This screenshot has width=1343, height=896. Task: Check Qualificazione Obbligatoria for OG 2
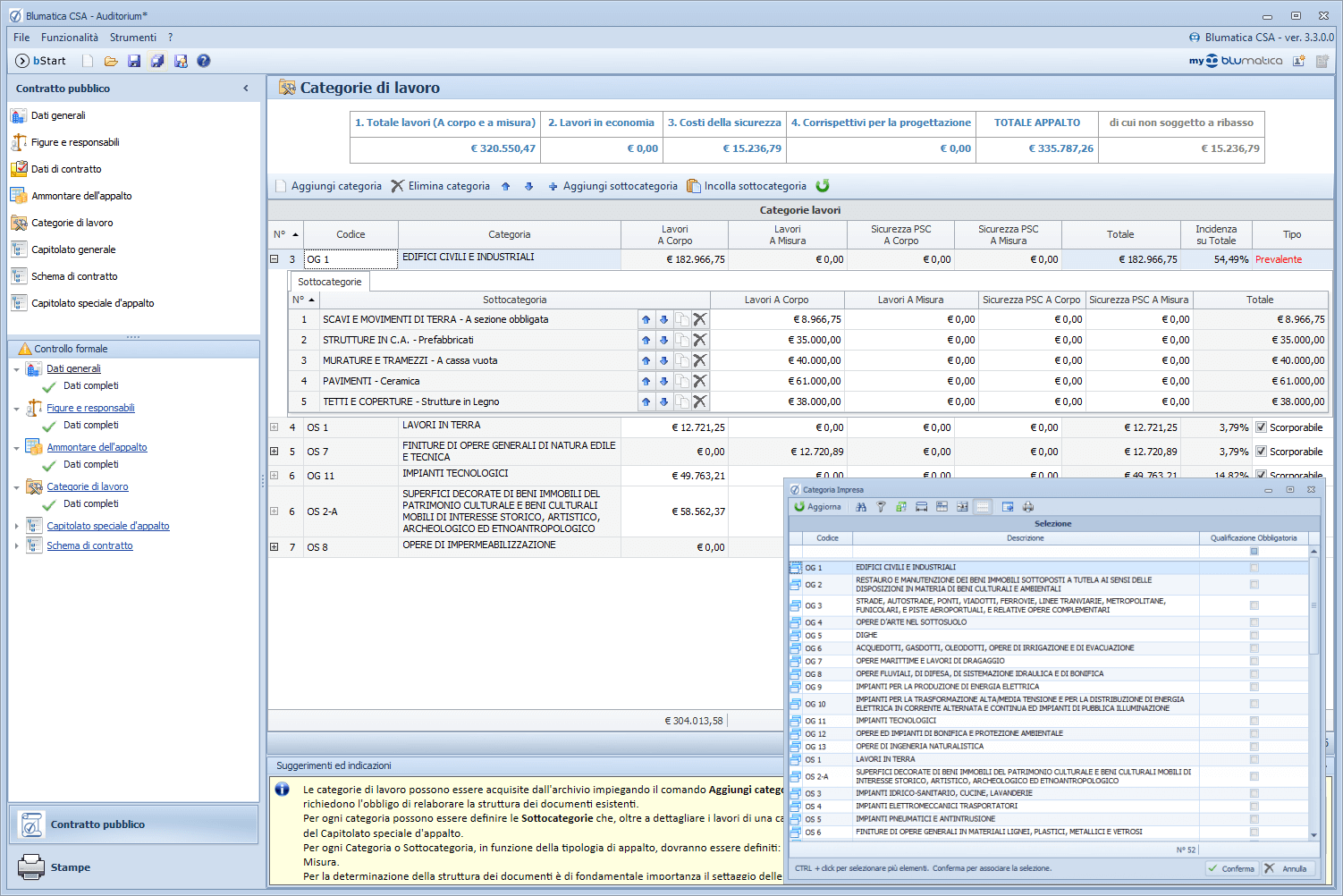point(1254,585)
